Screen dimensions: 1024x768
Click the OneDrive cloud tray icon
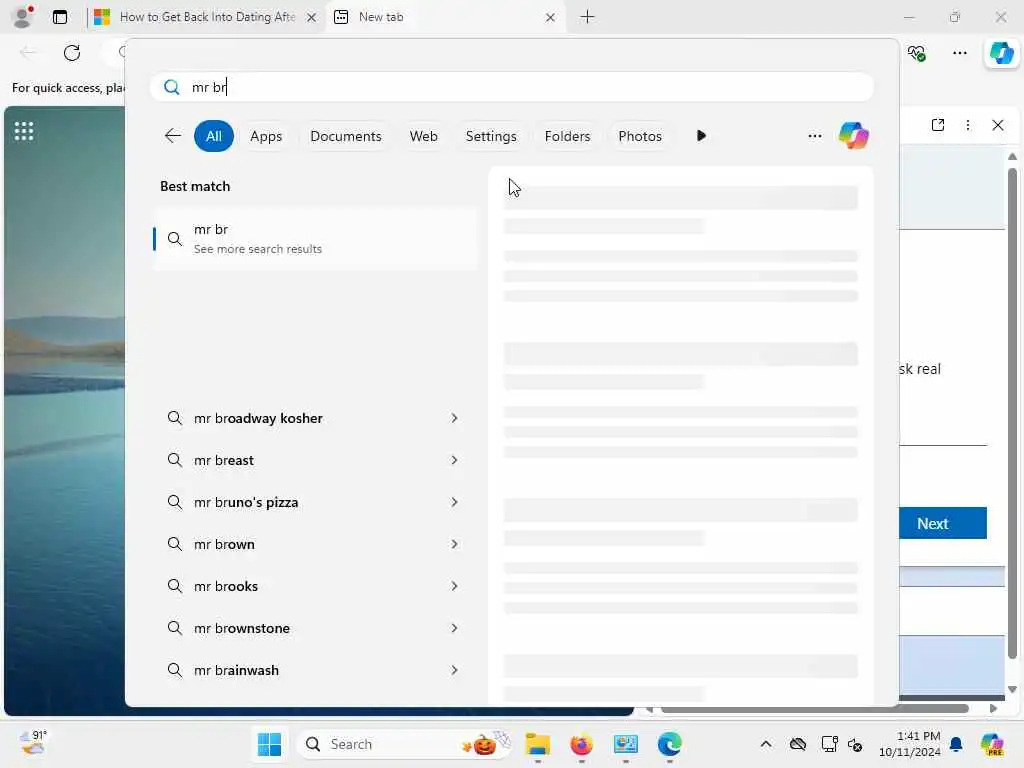(x=797, y=744)
